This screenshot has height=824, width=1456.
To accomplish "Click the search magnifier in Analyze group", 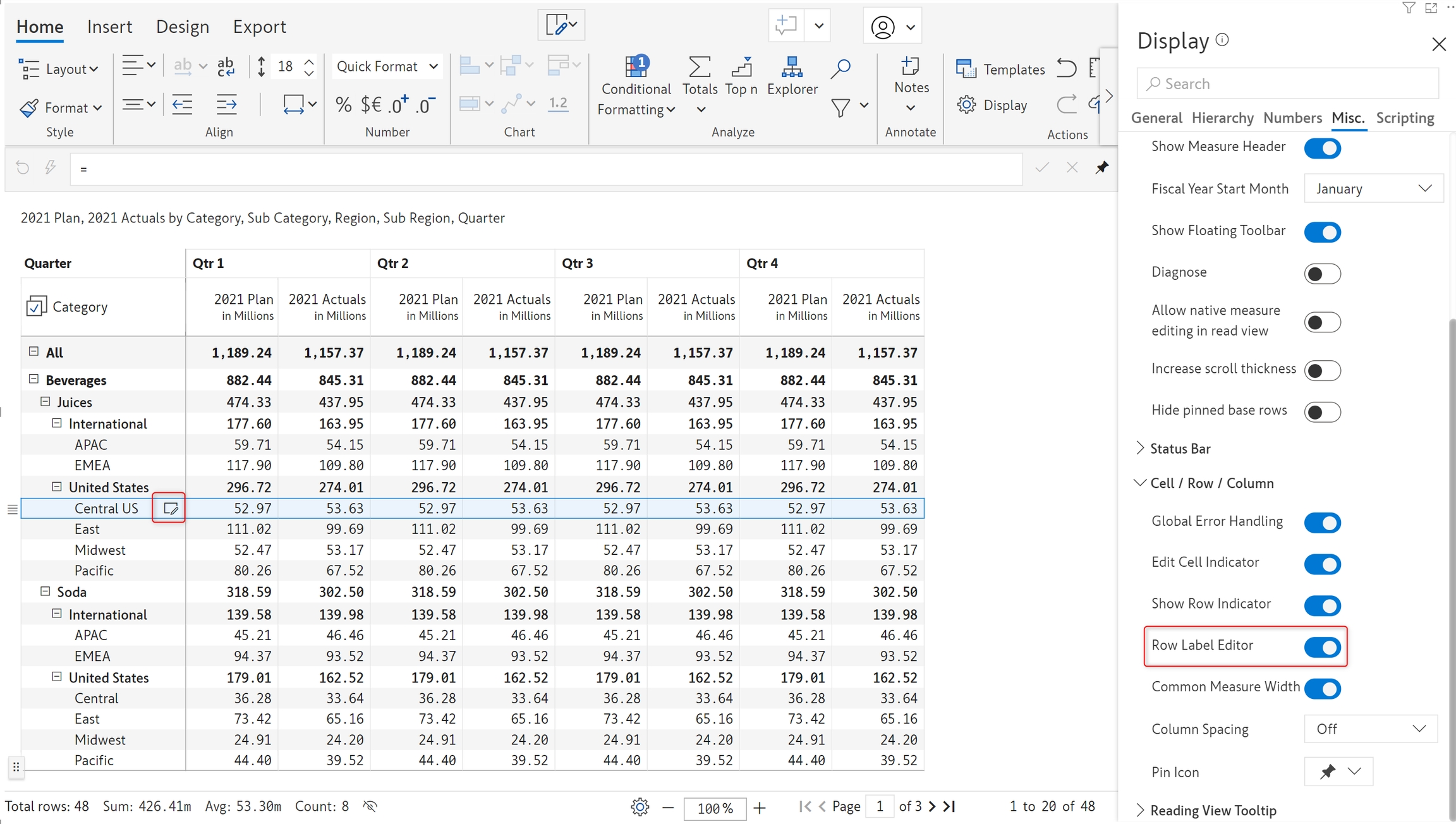I will (840, 68).
